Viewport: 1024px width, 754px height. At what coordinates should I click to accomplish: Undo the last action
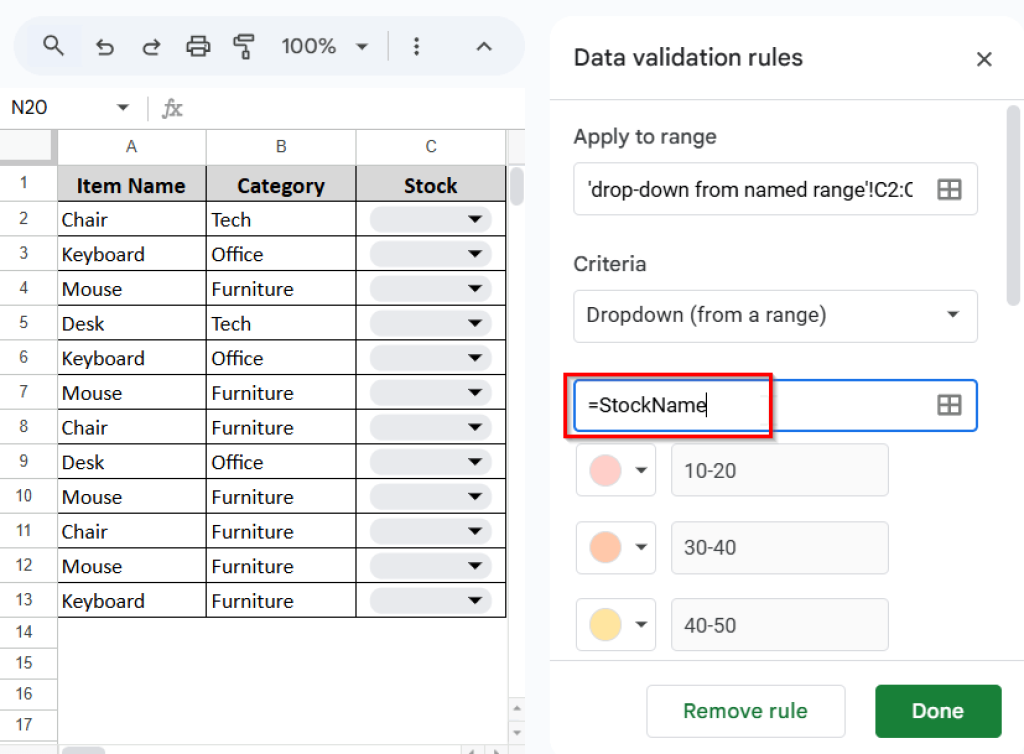[x=105, y=46]
